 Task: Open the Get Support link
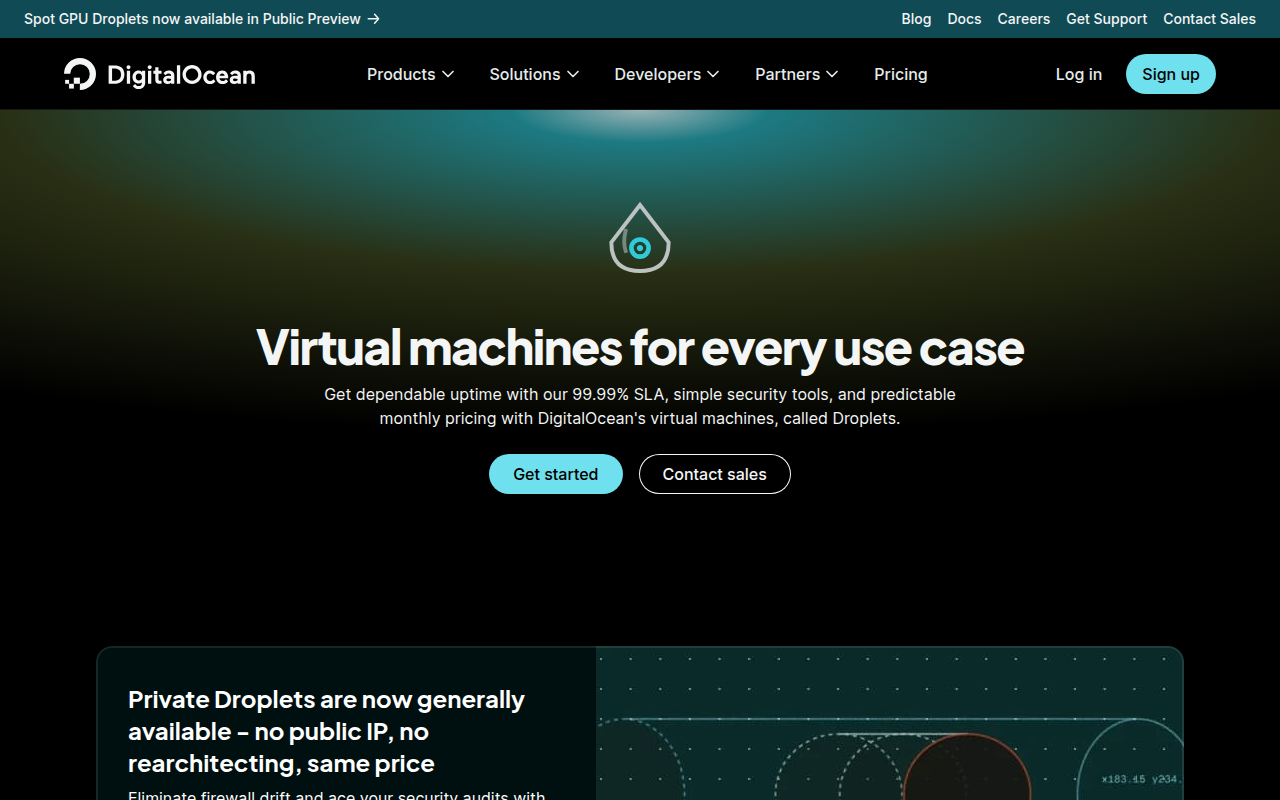point(1106,19)
